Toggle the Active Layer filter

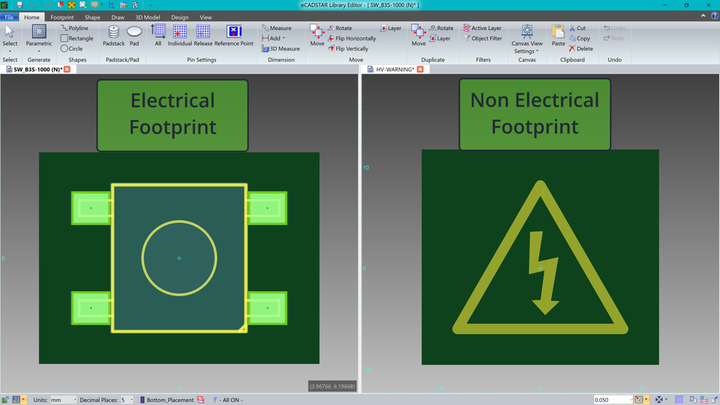482,28
